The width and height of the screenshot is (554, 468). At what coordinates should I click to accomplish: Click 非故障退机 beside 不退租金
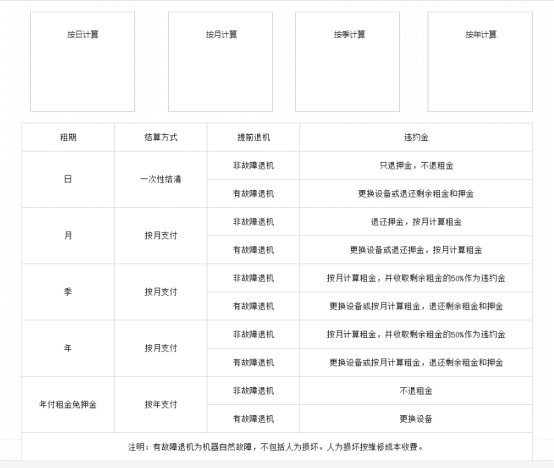point(253,391)
